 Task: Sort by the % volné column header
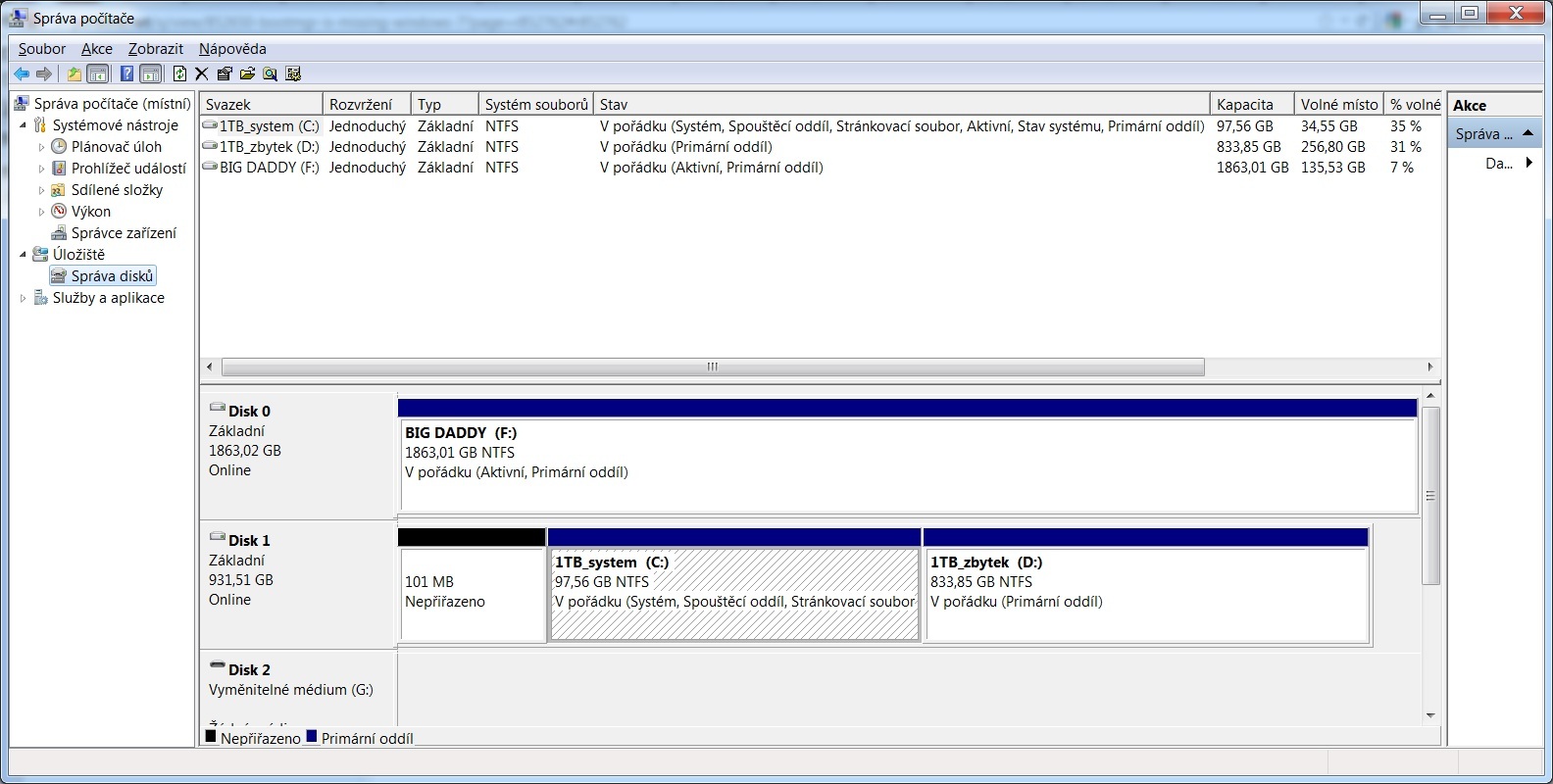pos(1414,104)
